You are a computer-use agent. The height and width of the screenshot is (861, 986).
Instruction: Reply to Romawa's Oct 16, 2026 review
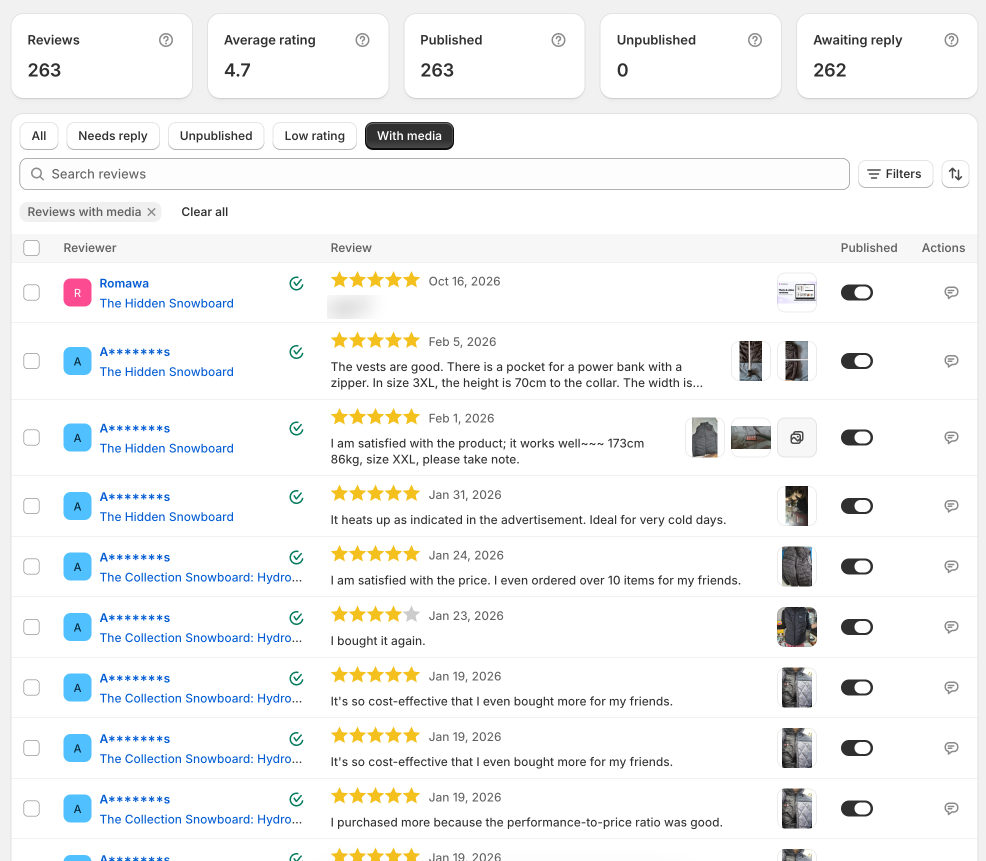tap(951, 292)
